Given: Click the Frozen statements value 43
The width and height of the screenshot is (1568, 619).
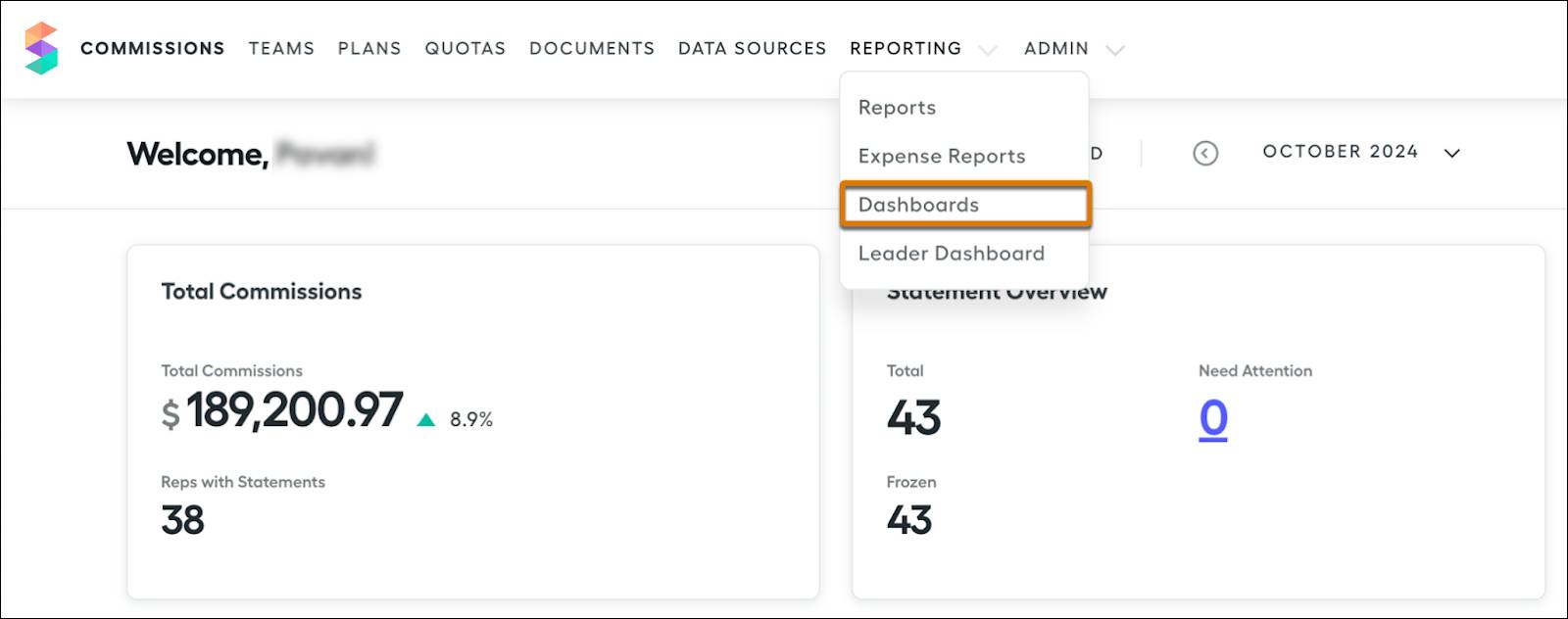Looking at the screenshot, I should click(x=909, y=520).
